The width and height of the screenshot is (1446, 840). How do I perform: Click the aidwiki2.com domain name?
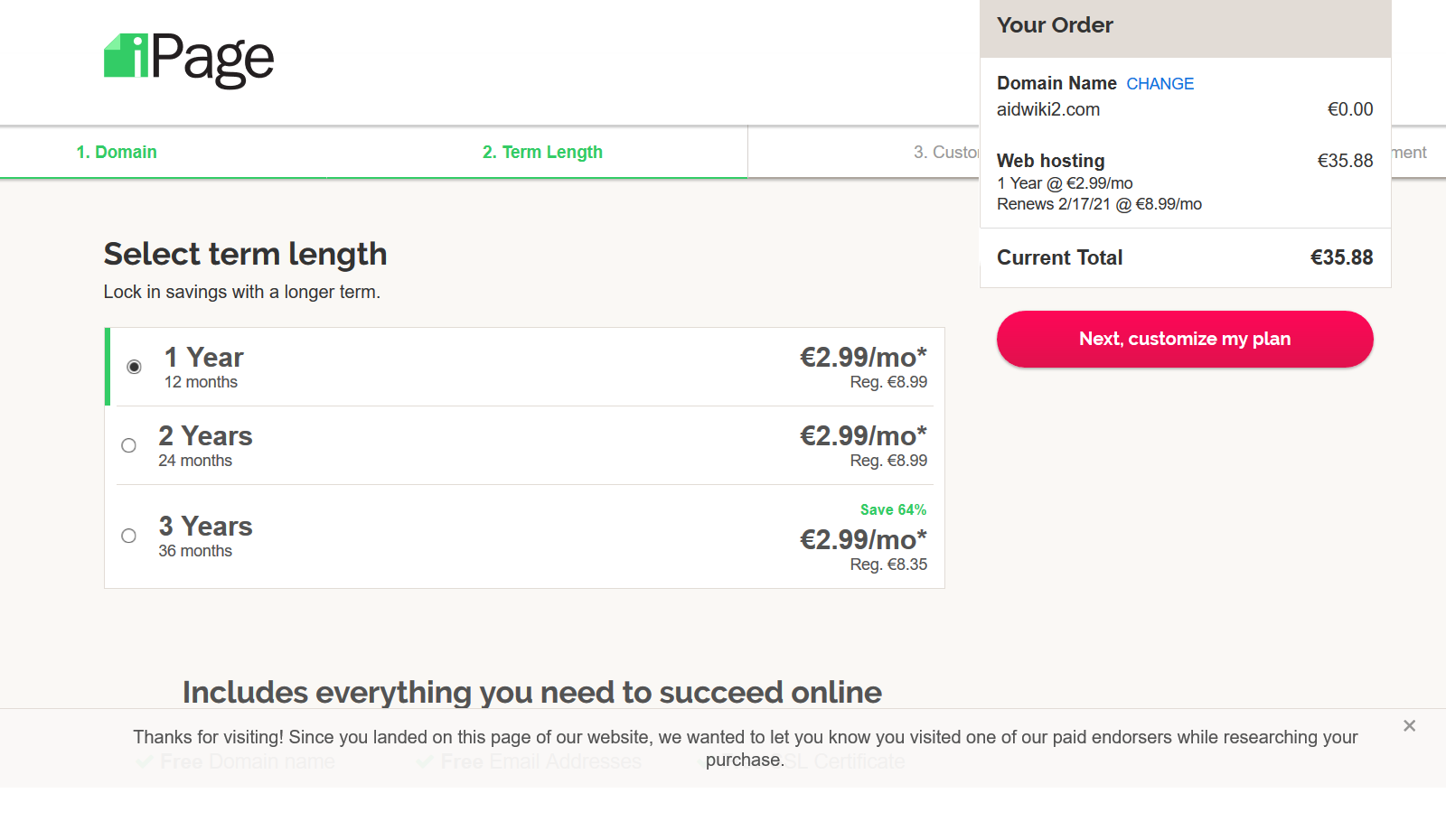tap(1048, 110)
